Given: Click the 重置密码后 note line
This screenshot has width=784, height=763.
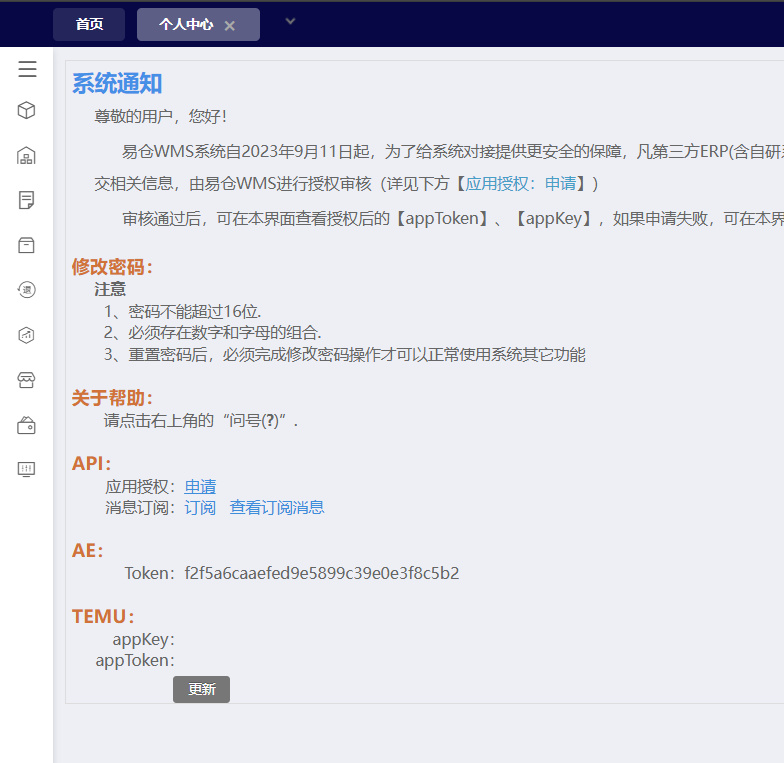Looking at the screenshot, I should pos(344,354).
